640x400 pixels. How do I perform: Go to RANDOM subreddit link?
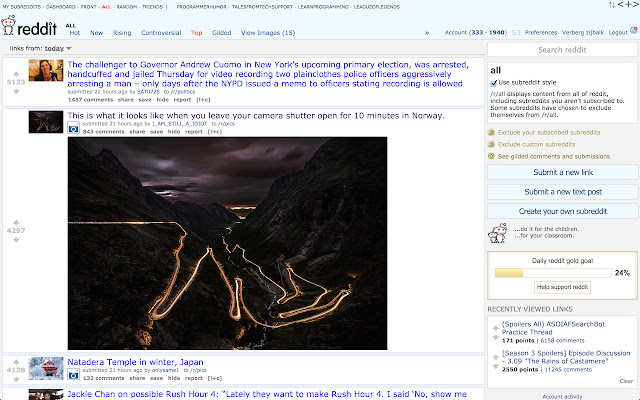coord(127,7)
